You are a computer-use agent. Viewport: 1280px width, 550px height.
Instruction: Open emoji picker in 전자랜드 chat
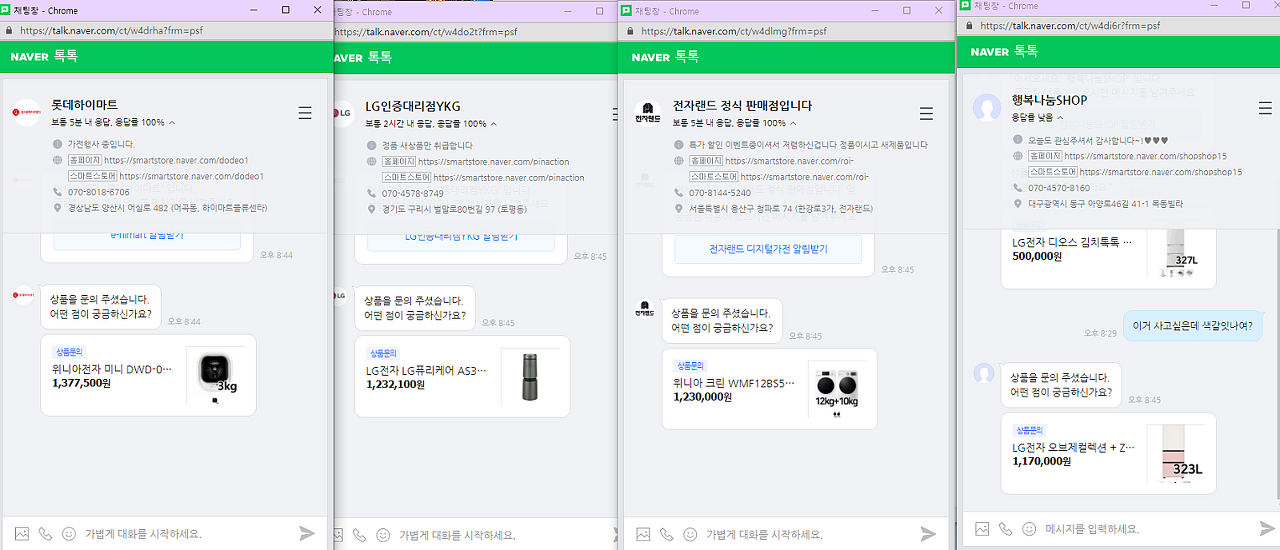(690, 534)
